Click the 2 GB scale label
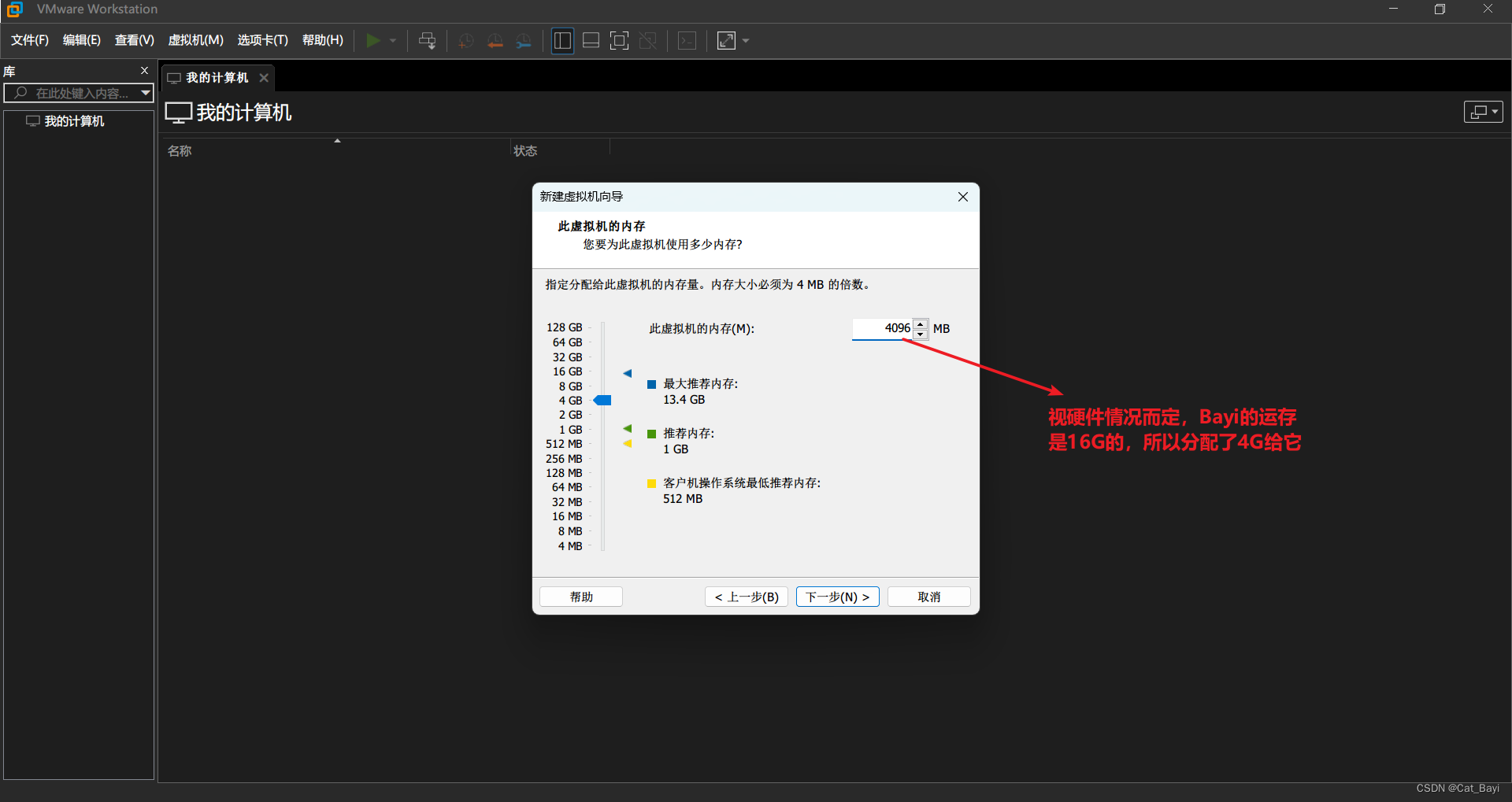The image size is (1512, 802). pos(571,415)
